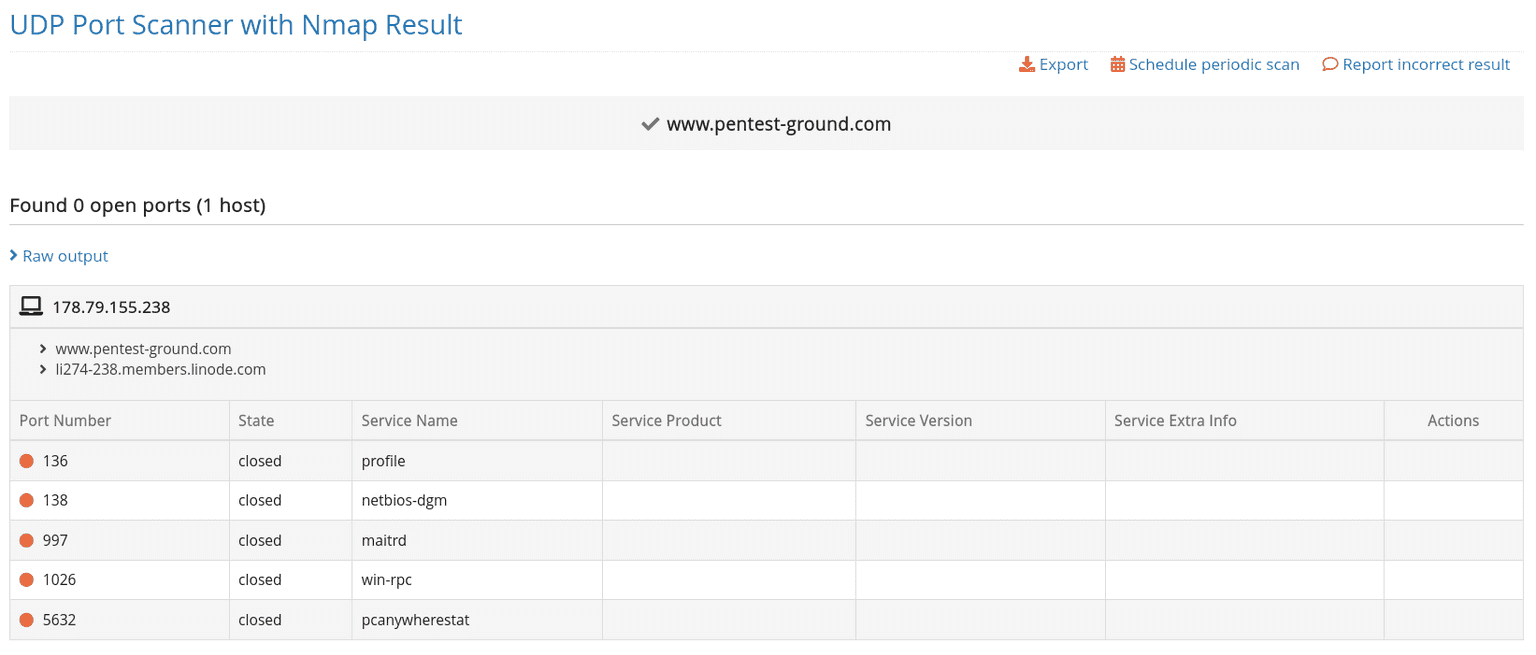The width and height of the screenshot is (1536, 655).
Task: Click the speech bubble icon near Report incorrect result
Action: click(x=1329, y=63)
